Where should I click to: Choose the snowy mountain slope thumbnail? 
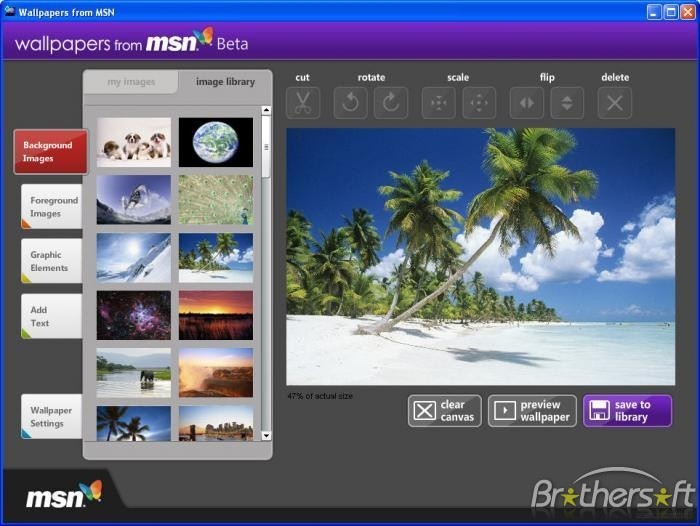point(134,258)
